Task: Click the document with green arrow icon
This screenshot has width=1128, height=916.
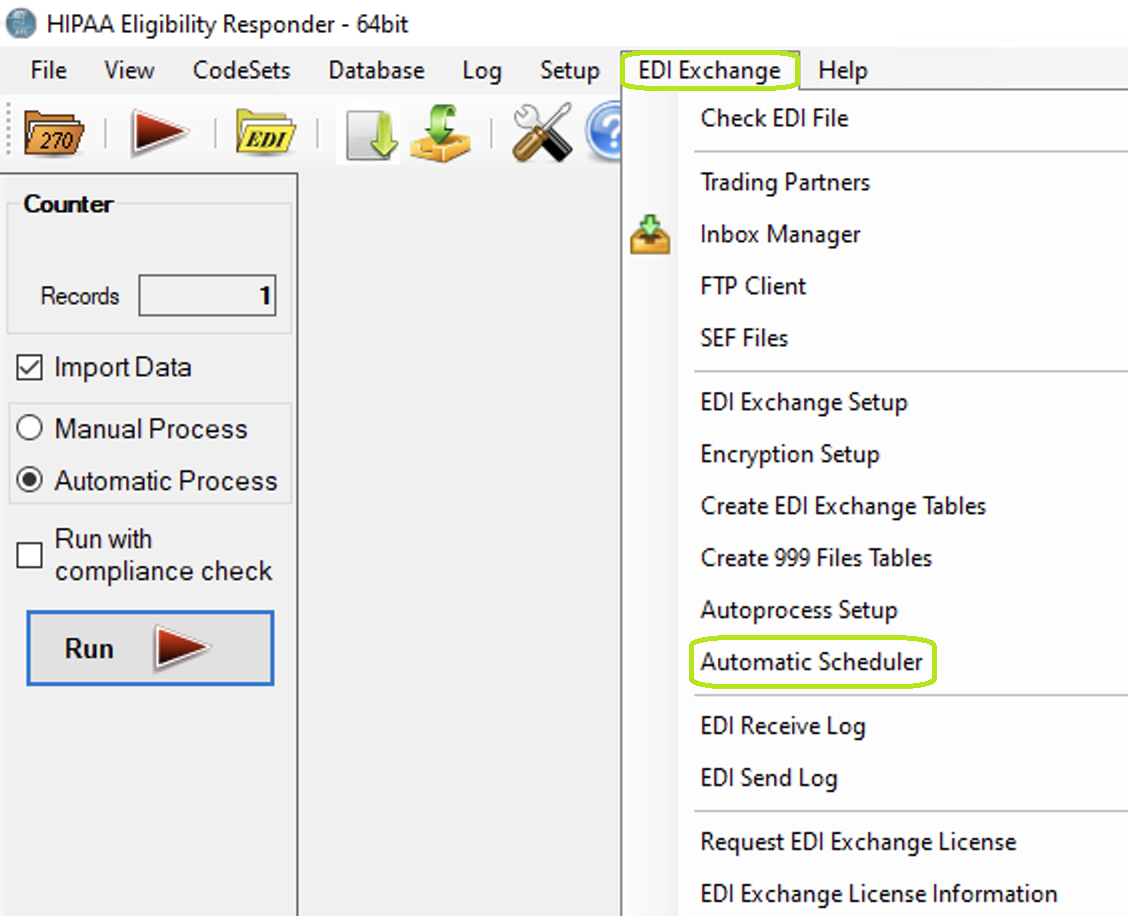Action: pyautogui.click(x=370, y=134)
